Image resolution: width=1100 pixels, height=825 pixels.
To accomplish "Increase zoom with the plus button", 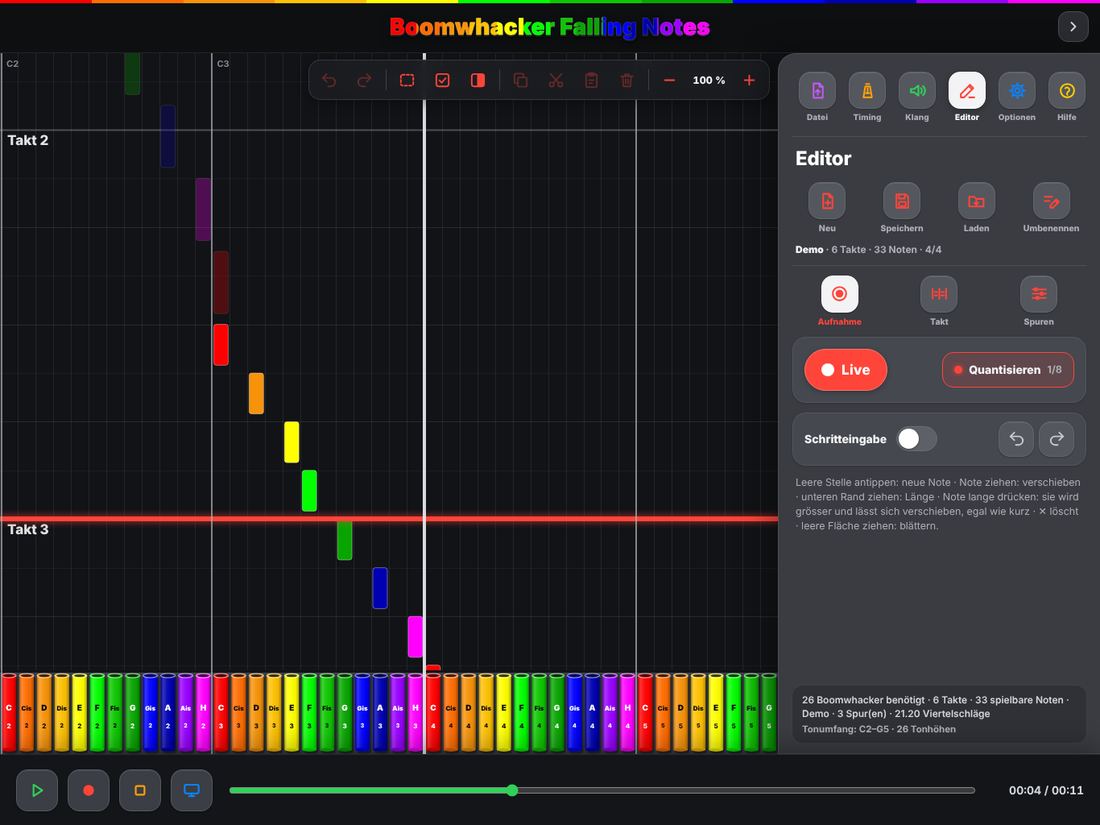I will [749, 81].
